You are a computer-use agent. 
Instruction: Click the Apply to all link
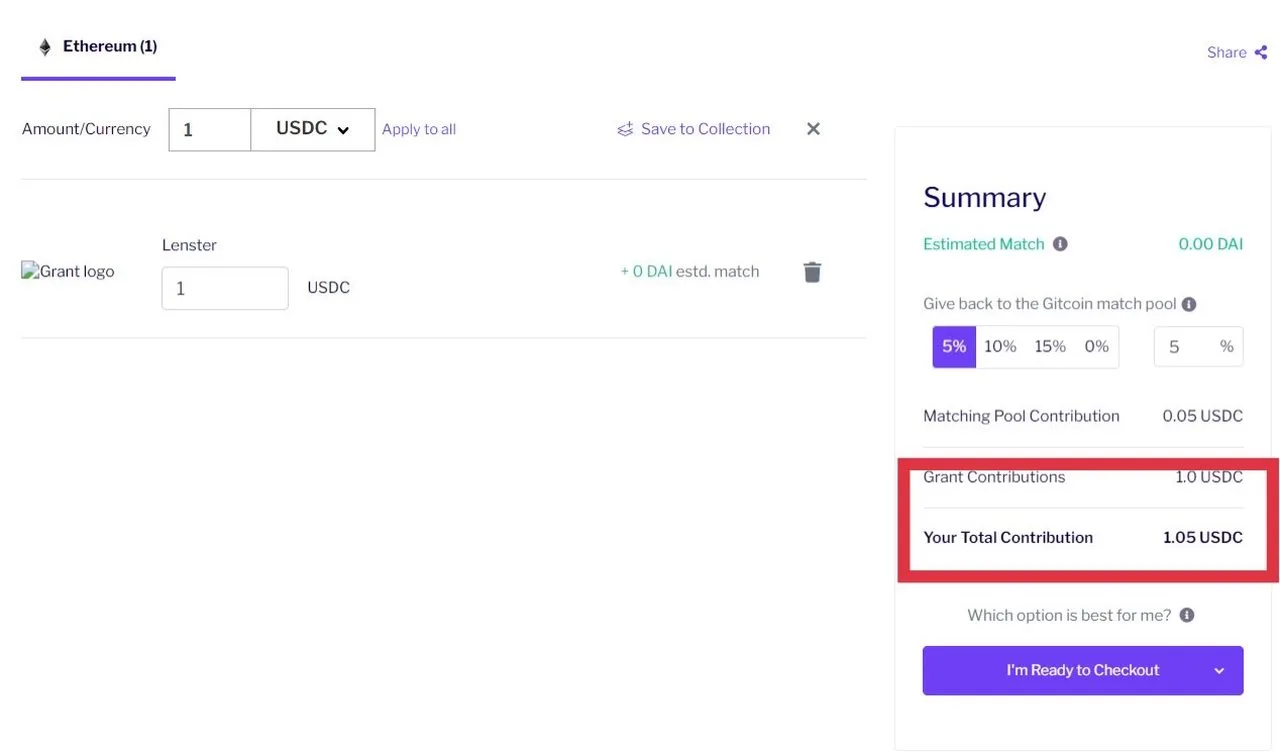(419, 129)
